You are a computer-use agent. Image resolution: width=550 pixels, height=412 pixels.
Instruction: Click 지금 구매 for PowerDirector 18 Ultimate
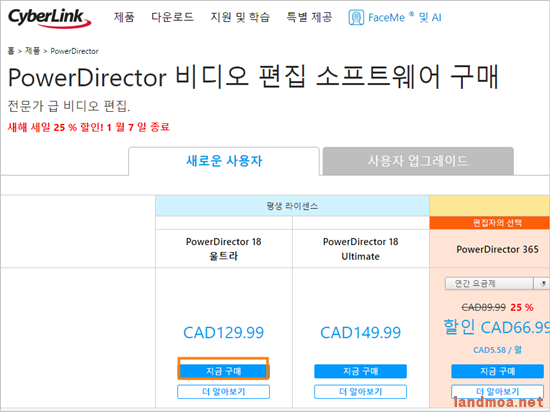[x=360, y=371]
